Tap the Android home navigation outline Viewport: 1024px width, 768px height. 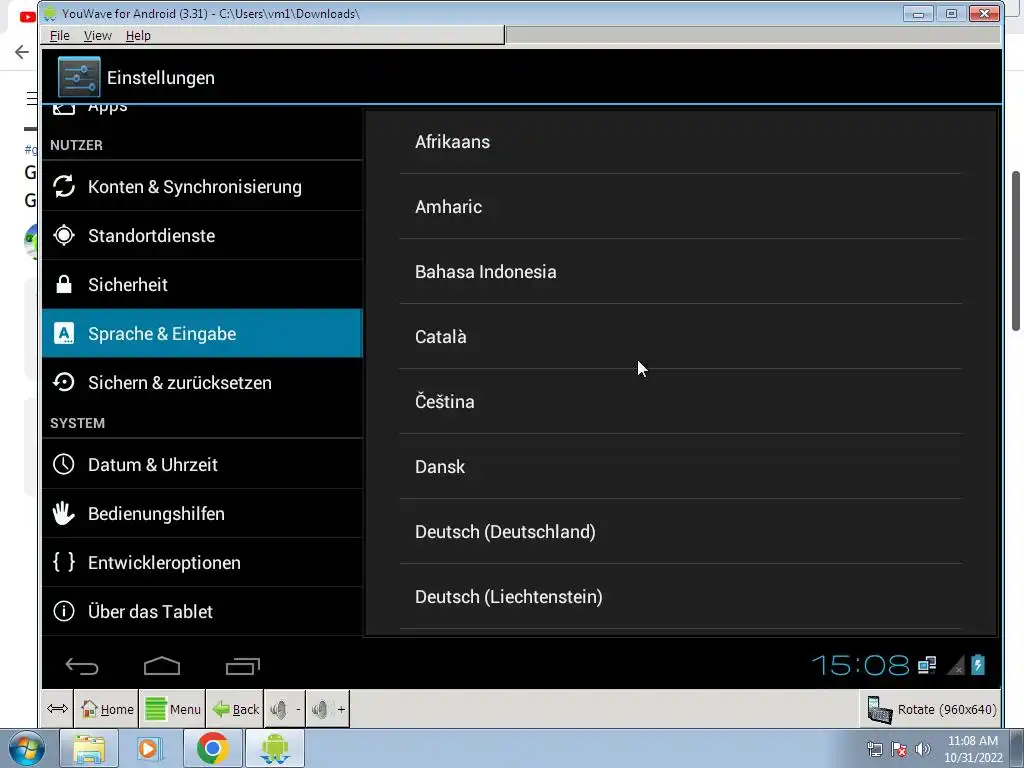162,665
